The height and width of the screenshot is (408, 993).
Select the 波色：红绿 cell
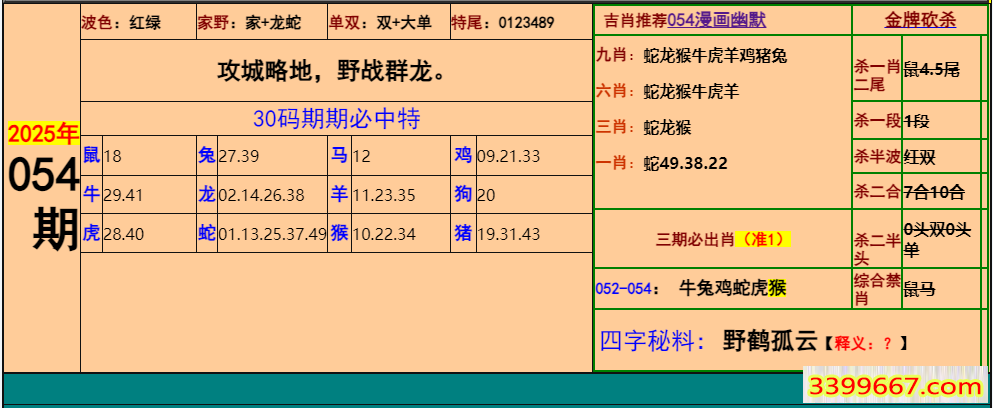click(138, 23)
